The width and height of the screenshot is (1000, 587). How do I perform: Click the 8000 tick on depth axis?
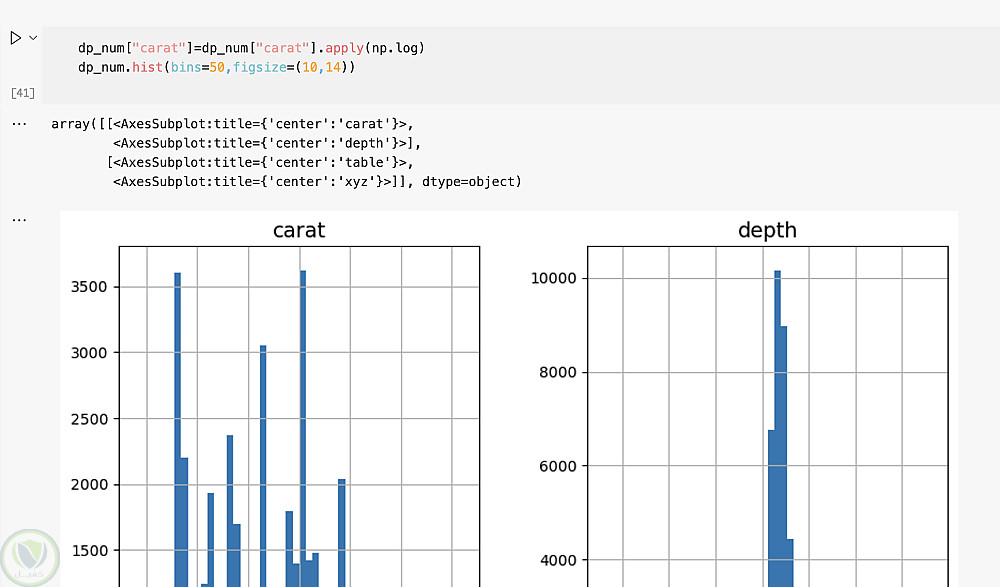[x=558, y=373]
